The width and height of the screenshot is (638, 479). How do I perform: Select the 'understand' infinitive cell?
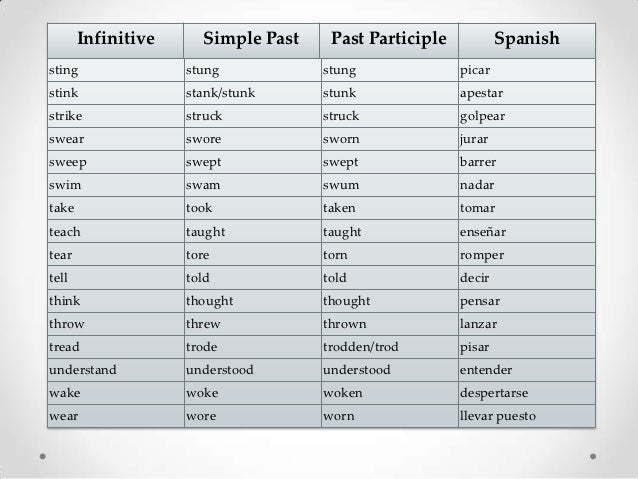pyautogui.click(x=116, y=370)
